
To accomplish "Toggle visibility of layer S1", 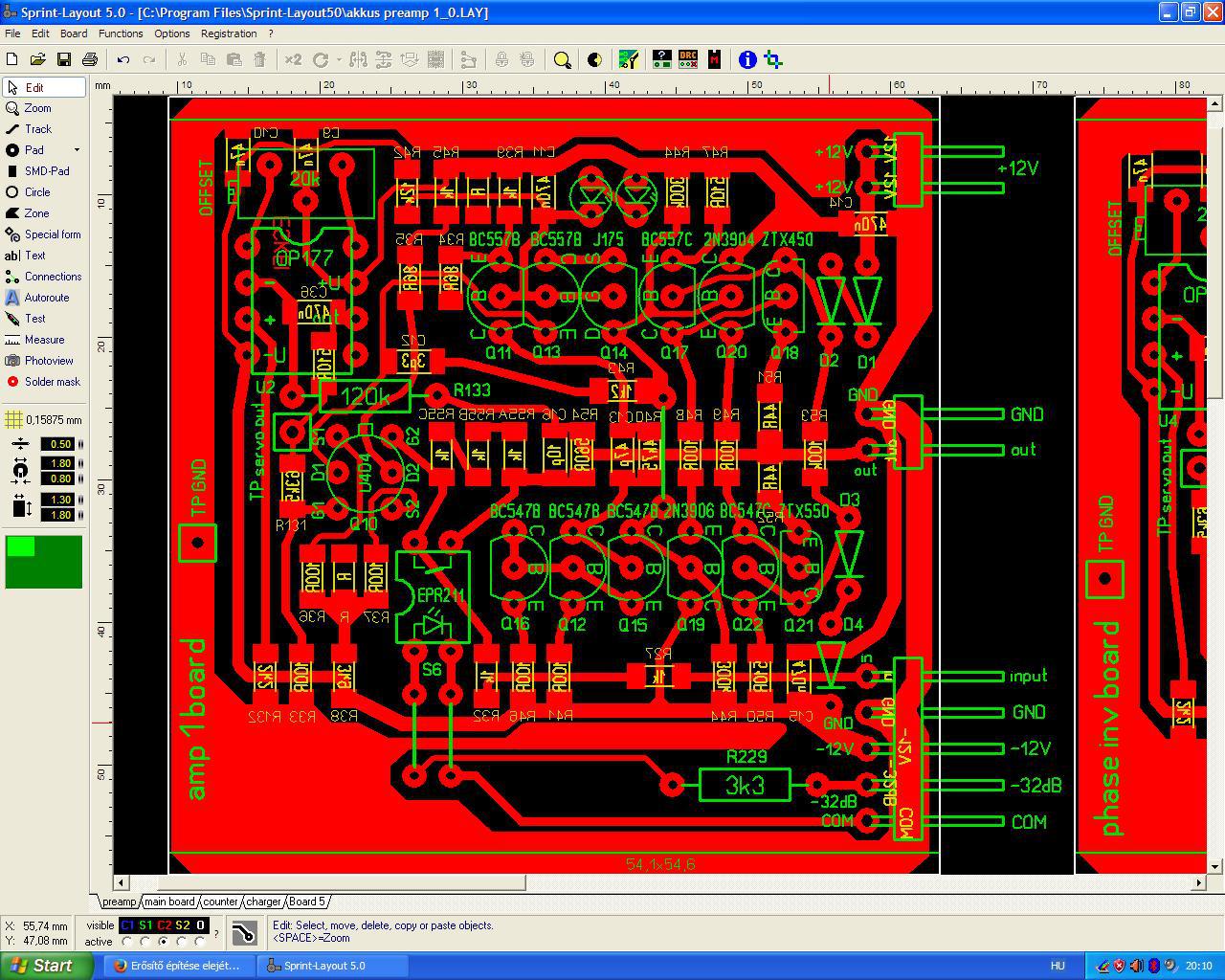I will [145, 925].
